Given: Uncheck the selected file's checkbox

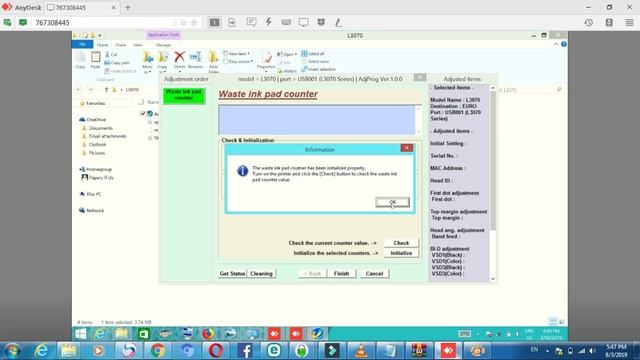Looking at the screenshot, I should pos(142,114).
